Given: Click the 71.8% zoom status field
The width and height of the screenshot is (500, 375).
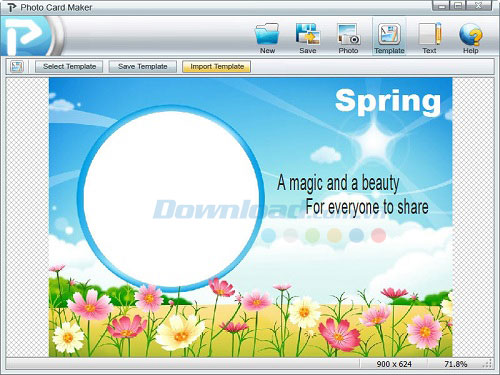Looking at the screenshot, I should point(455,364).
